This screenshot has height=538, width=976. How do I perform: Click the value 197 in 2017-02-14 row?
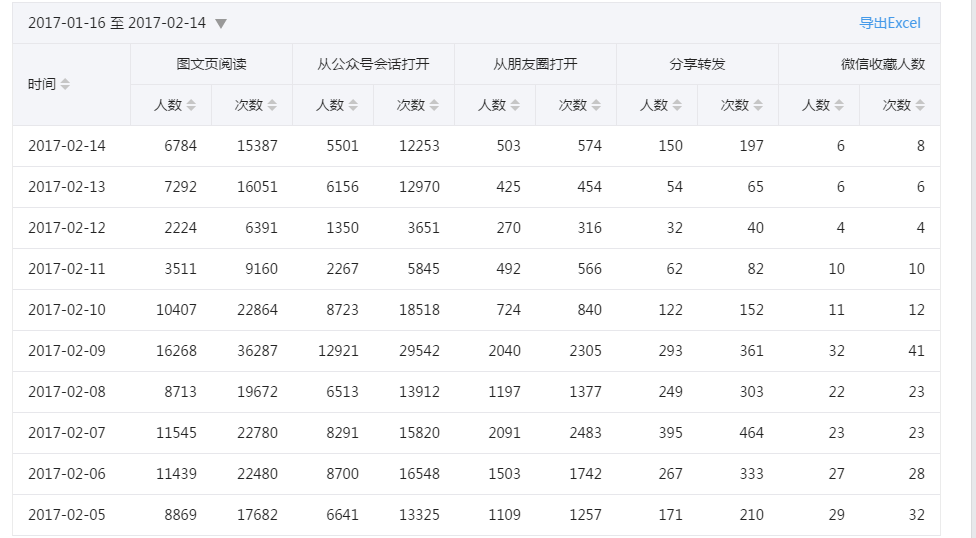click(751, 146)
